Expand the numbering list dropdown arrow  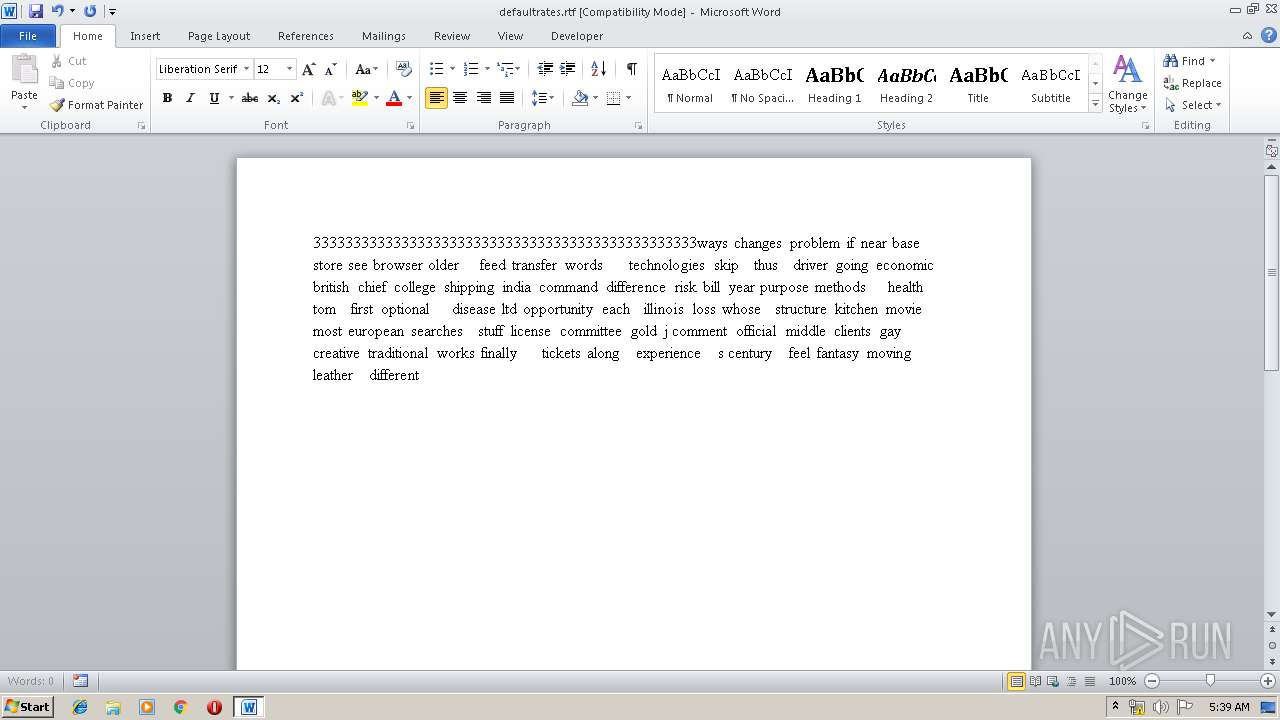487,69
